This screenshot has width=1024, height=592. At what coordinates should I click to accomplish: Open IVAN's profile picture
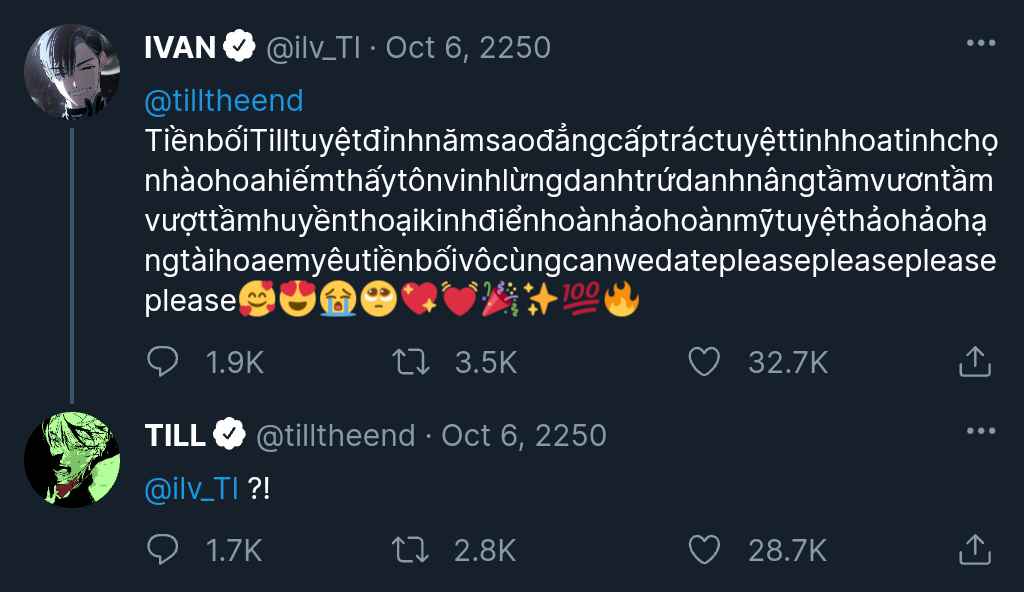(72, 72)
